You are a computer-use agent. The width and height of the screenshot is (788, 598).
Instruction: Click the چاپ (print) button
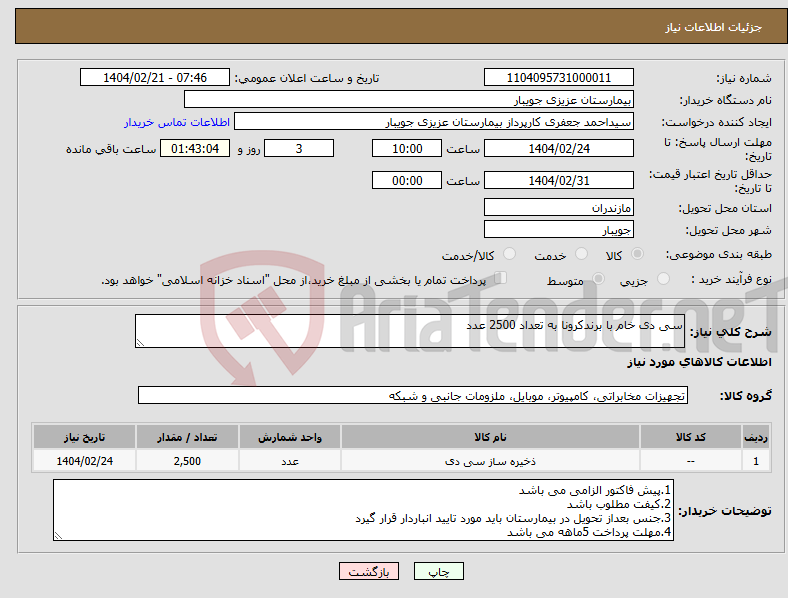(438, 571)
